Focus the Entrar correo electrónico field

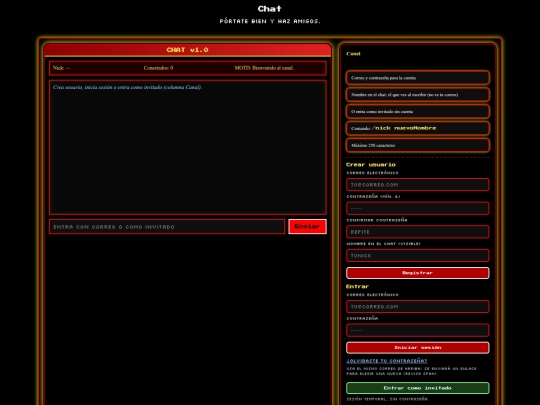pos(417,307)
